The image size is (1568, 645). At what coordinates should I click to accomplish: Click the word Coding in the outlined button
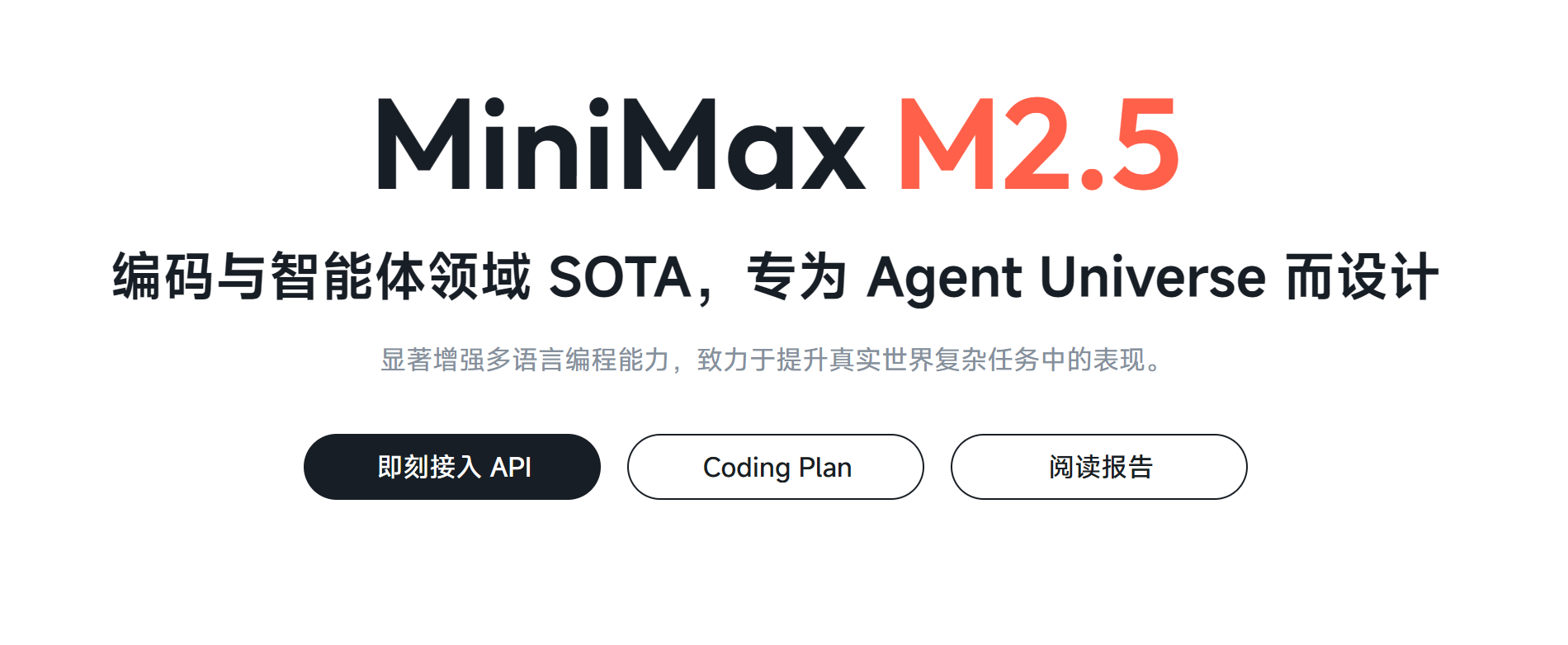coord(747,468)
